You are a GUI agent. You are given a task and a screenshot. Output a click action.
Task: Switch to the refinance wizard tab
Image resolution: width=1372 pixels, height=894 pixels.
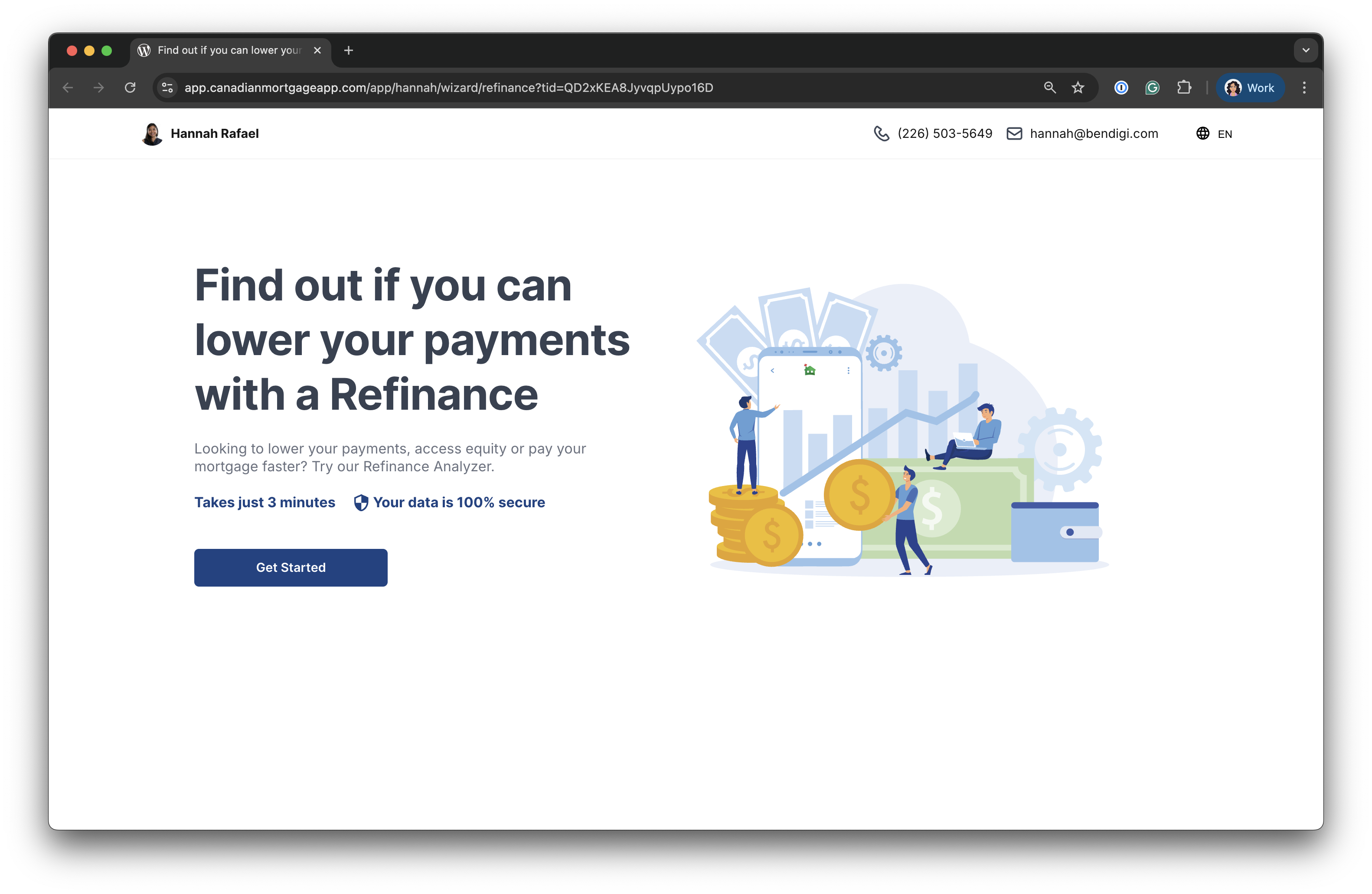(x=225, y=50)
